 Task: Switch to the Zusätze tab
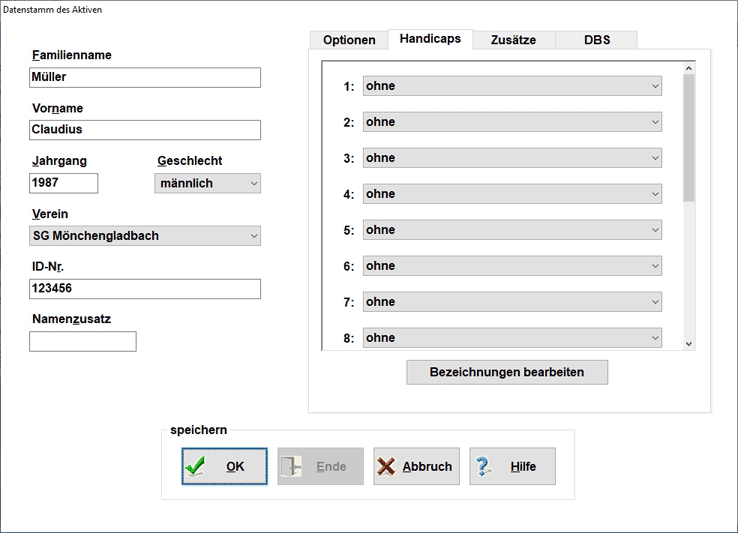513,40
